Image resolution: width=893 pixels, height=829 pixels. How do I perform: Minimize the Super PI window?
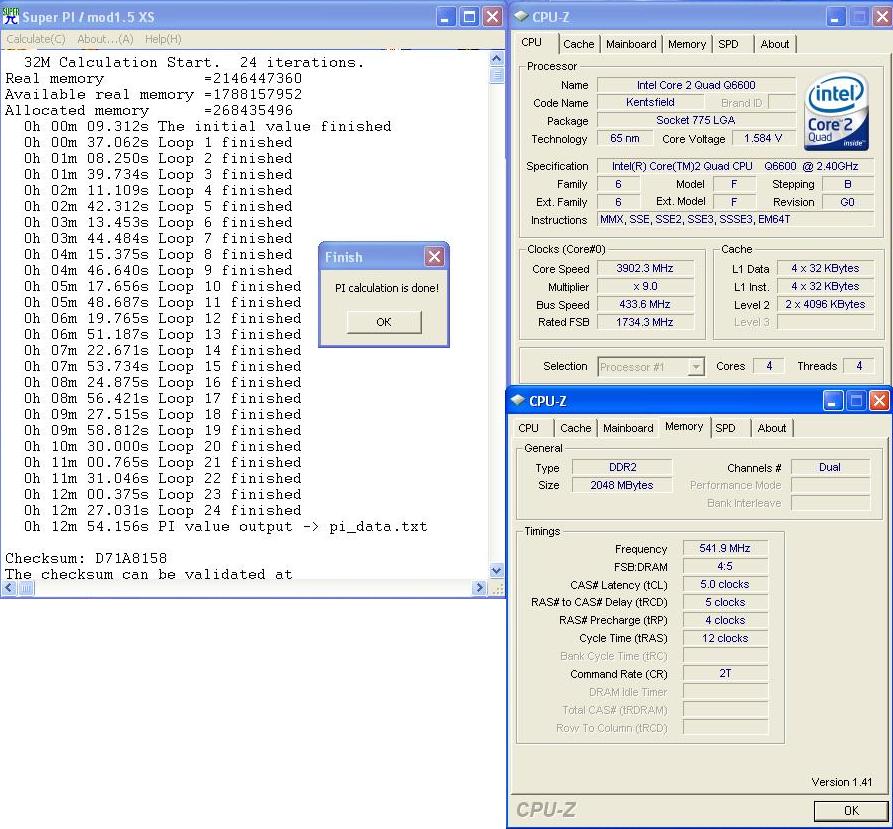(x=445, y=17)
